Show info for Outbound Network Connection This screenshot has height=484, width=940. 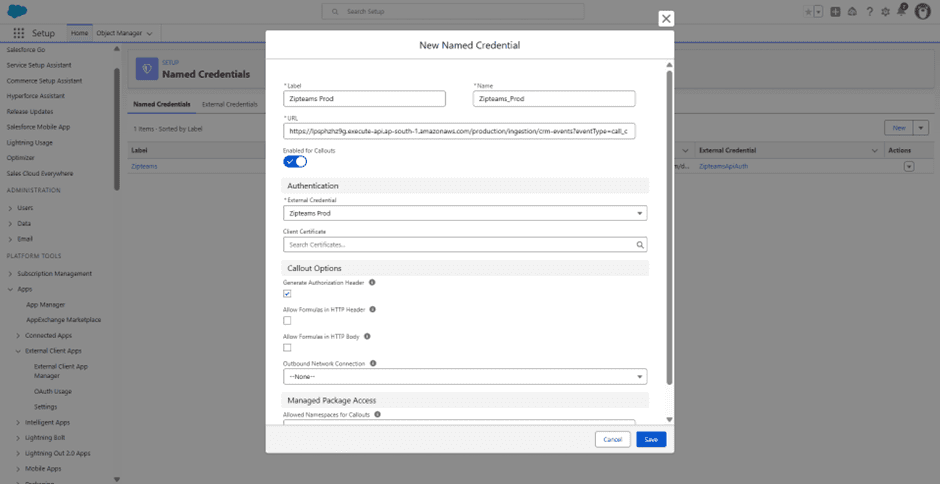tap(373, 363)
